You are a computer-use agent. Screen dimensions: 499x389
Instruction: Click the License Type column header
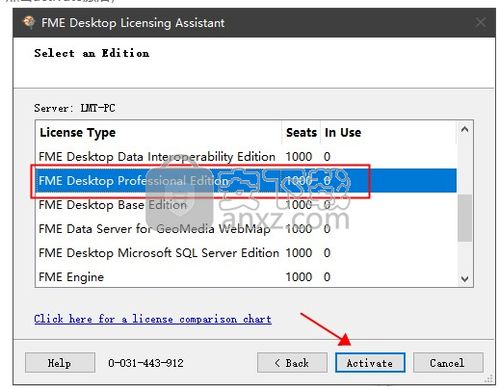159,133
